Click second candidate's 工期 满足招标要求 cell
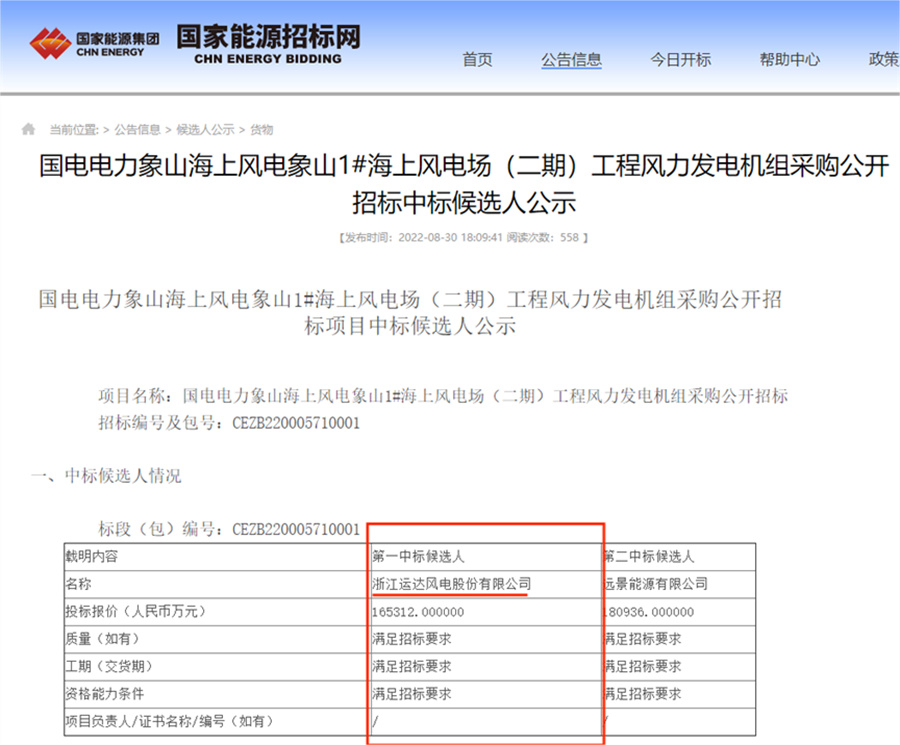 (680, 667)
